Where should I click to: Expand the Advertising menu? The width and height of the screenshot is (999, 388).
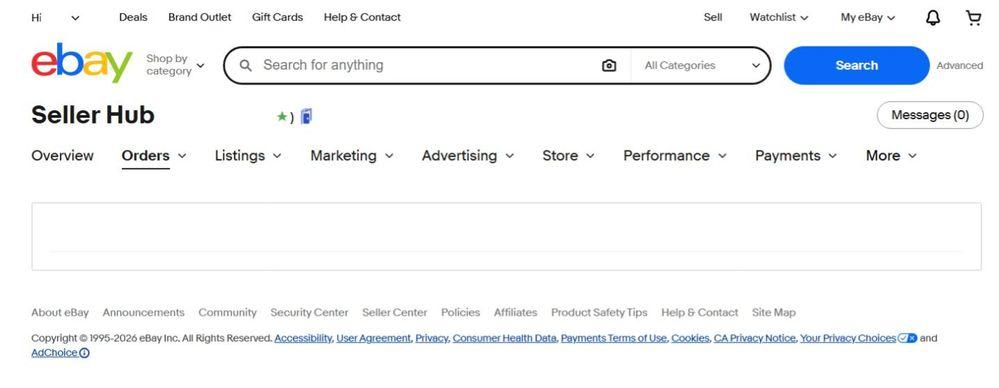pos(468,156)
